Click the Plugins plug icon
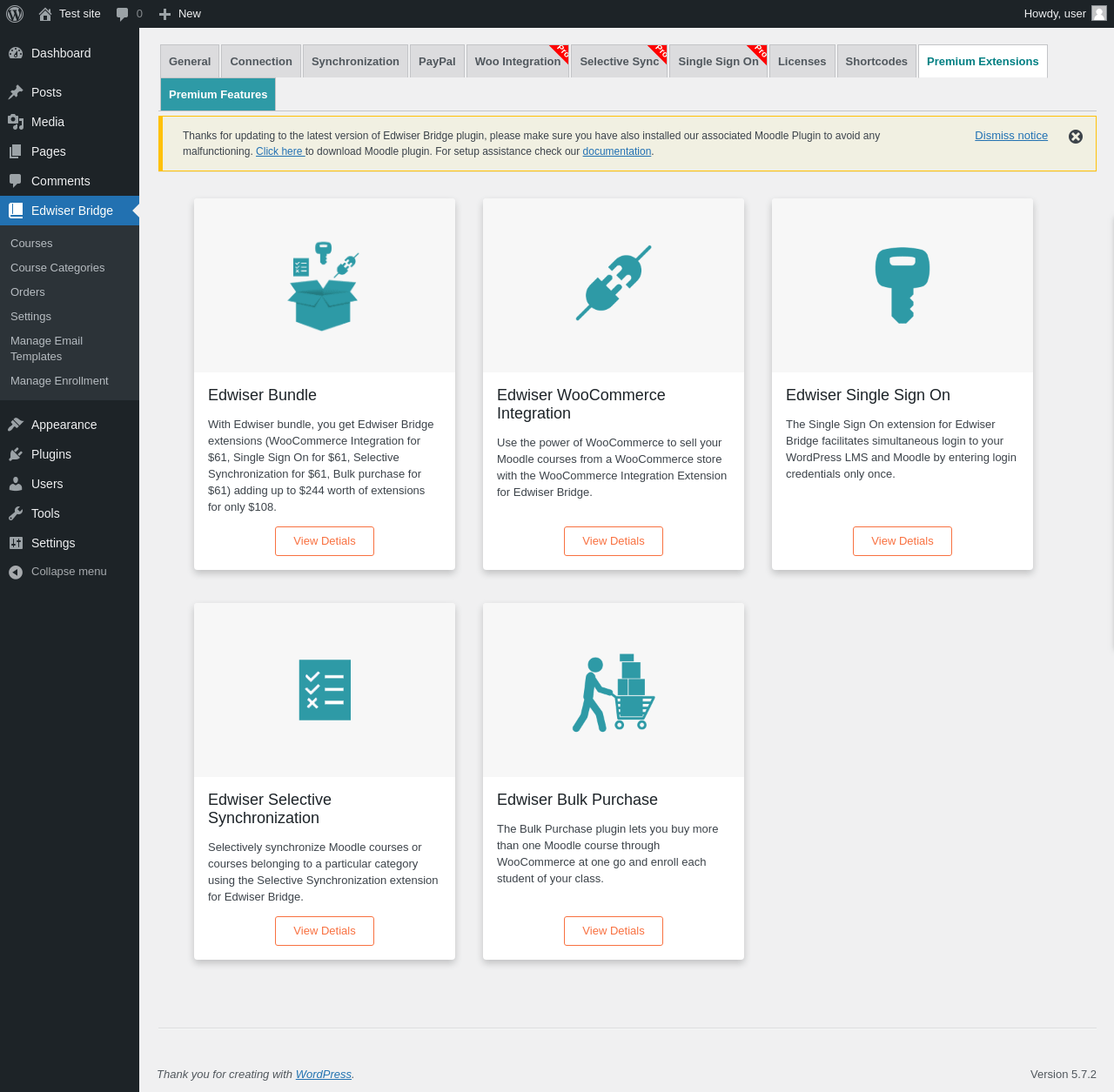The width and height of the screenshot is (1114, 1092). tap(16, 454)
